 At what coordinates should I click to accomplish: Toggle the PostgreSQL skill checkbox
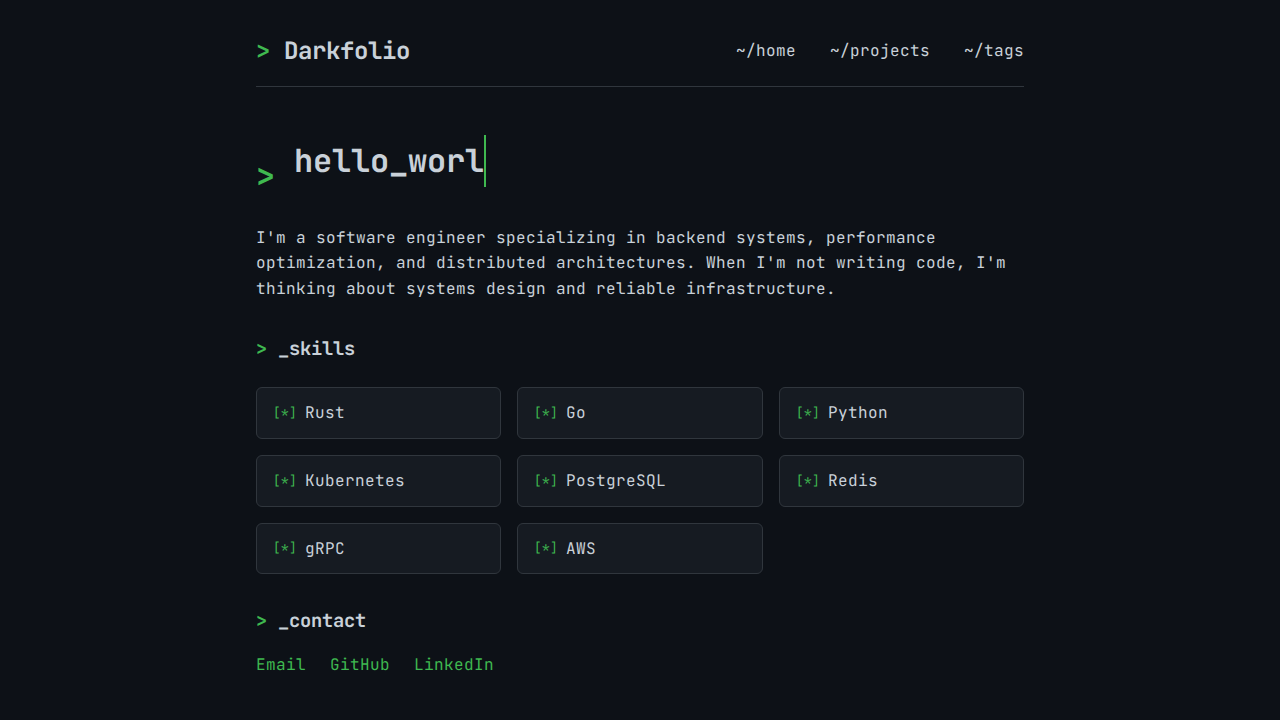tap(546, 480)
